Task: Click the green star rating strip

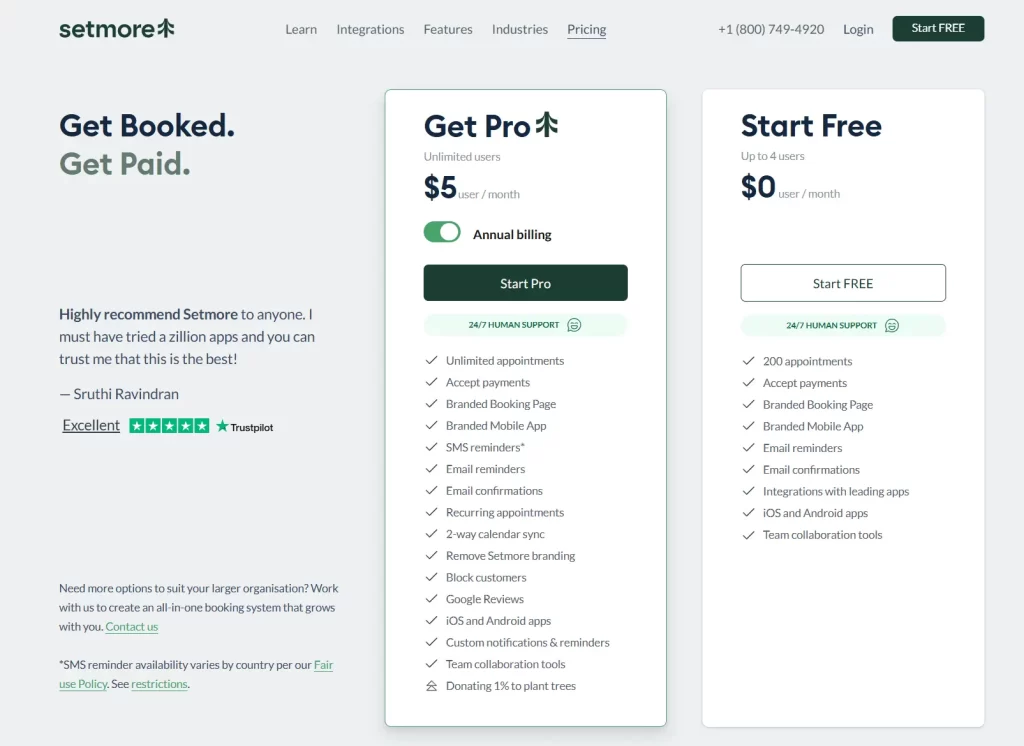Action: (x=168, y=426)
